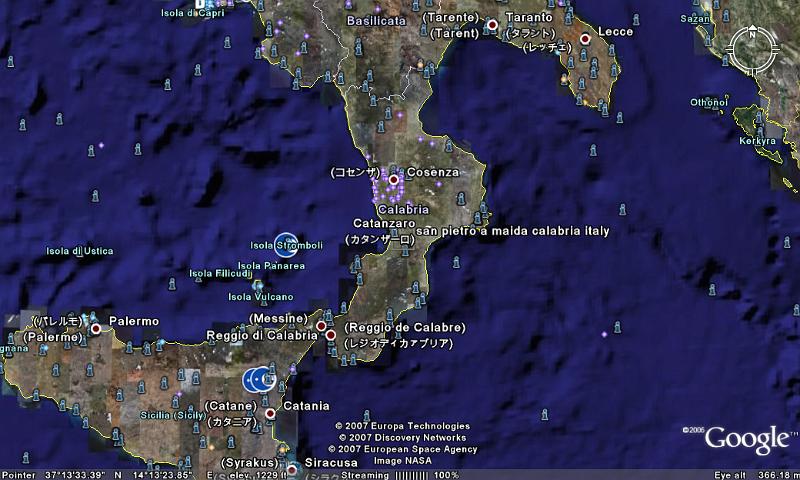
Task: Click the '© 2007 Europa Technologies' attribution
Action: click(403, 426)
